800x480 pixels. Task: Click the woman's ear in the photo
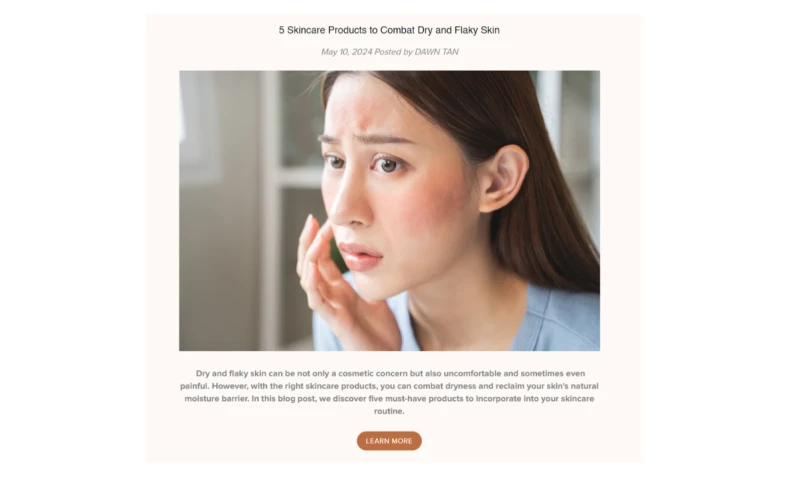[x=503, y=179]
